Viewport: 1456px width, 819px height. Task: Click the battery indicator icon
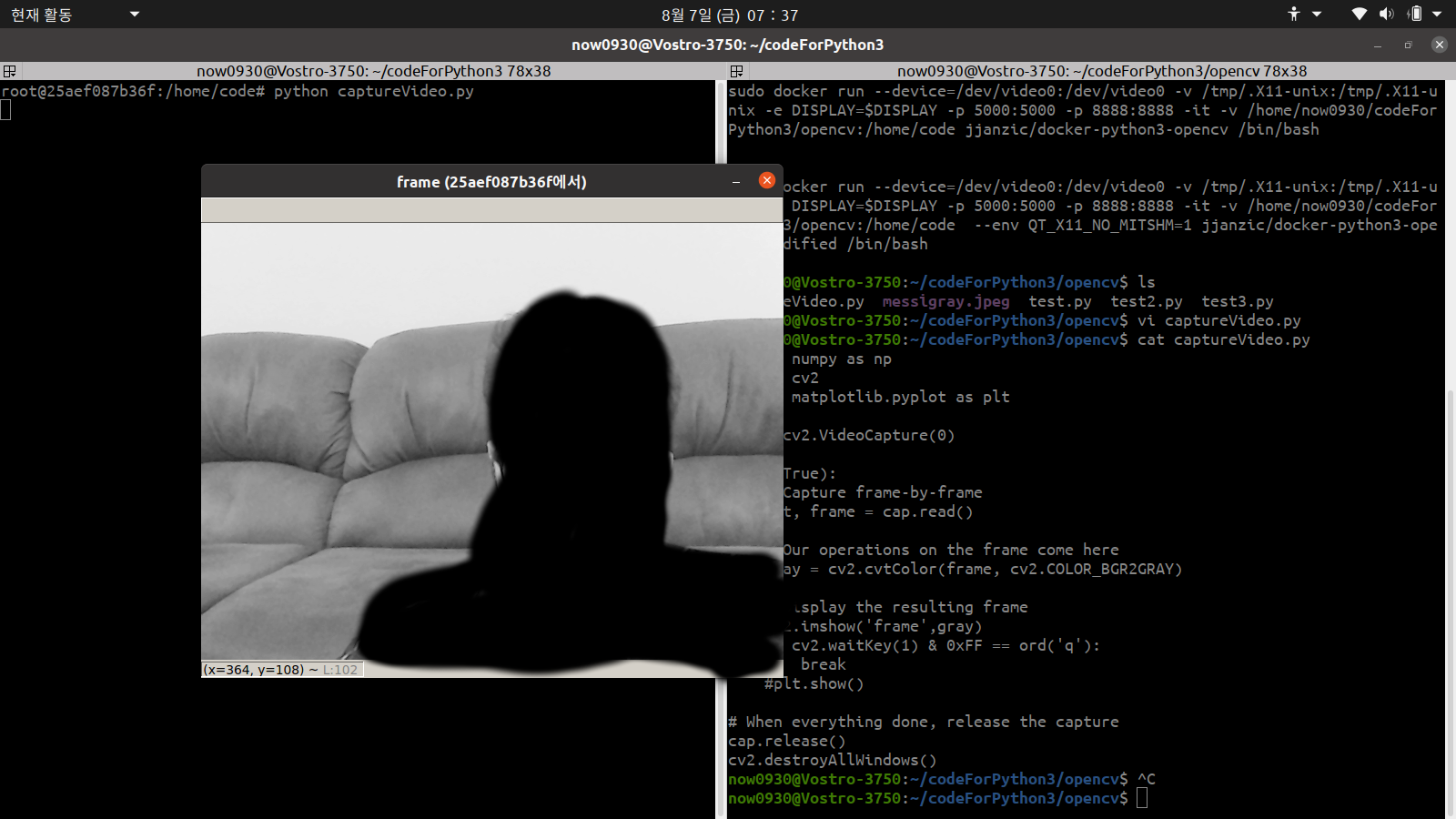coord(1415,14)
